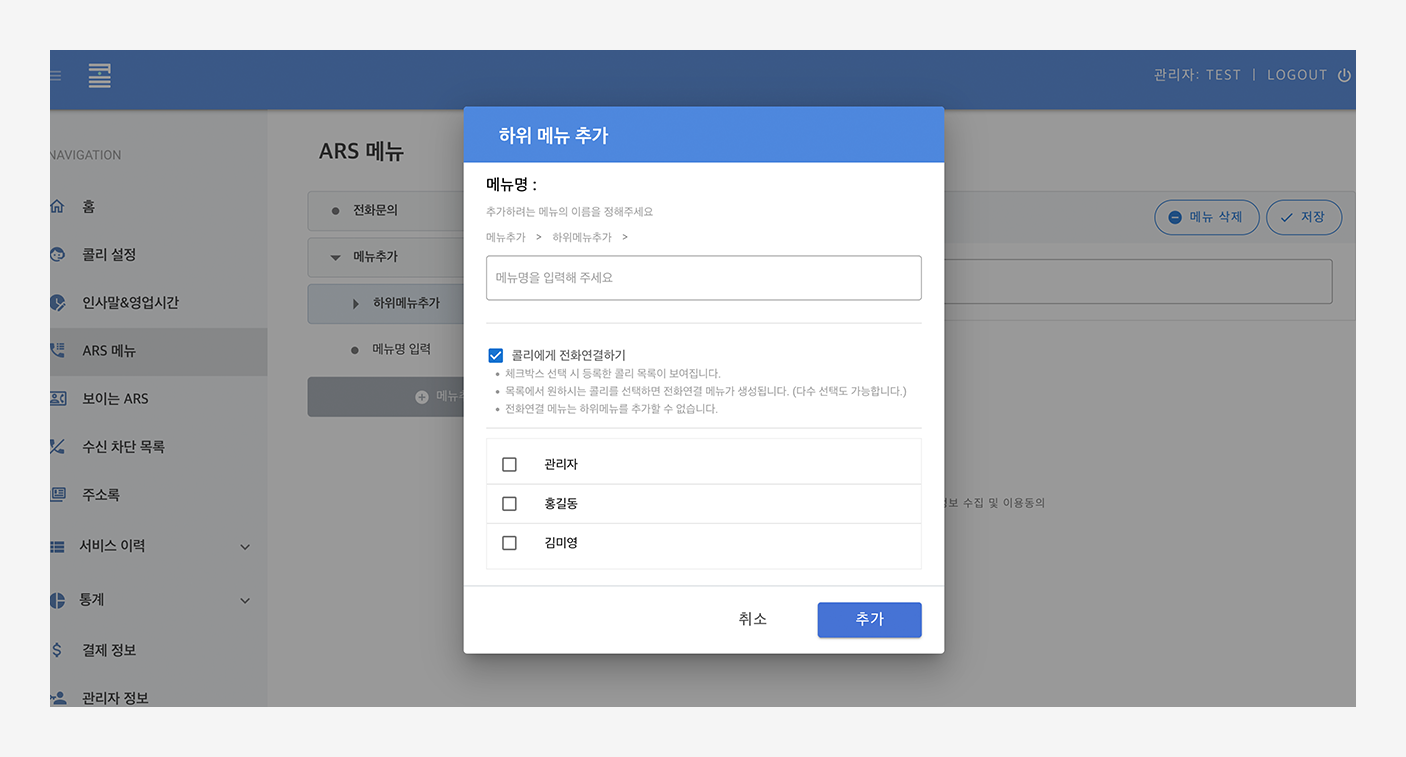The image size is (1406, 757).
Task: Click the 인사말&영업시간 sidebar icon
Action: [x=57, y=303]
